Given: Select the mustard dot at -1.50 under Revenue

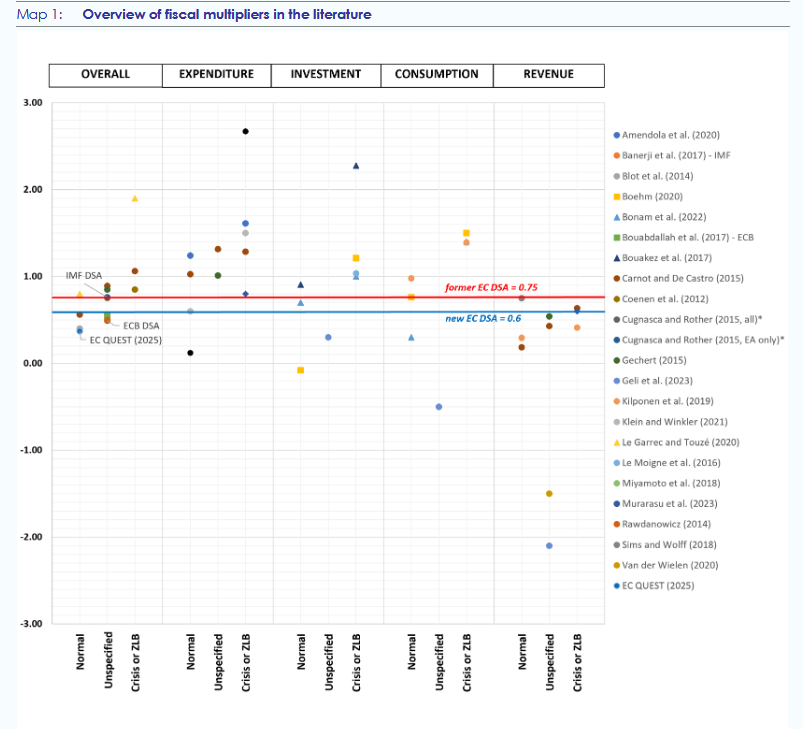Looking at the screenshot, I should (x=549, y=493).
